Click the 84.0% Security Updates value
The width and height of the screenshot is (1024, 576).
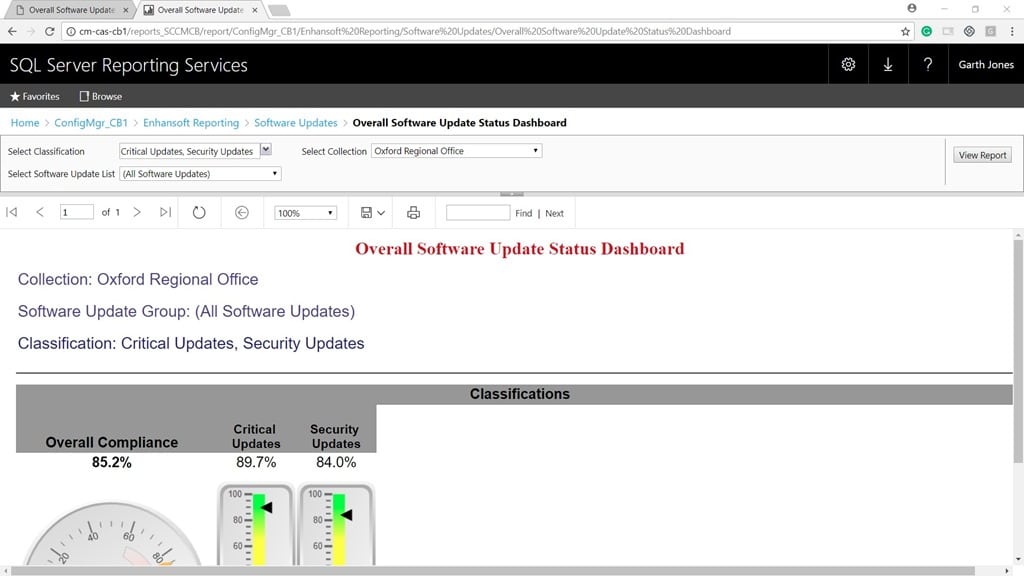pos(336,462)
